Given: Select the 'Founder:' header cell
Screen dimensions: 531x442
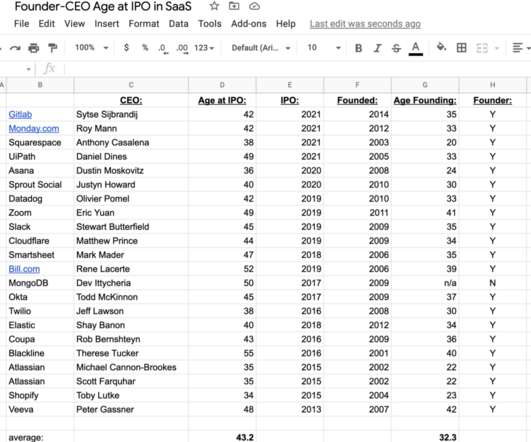Looking at the screenshot, I should pyautogui.click(x=492, y=100).
